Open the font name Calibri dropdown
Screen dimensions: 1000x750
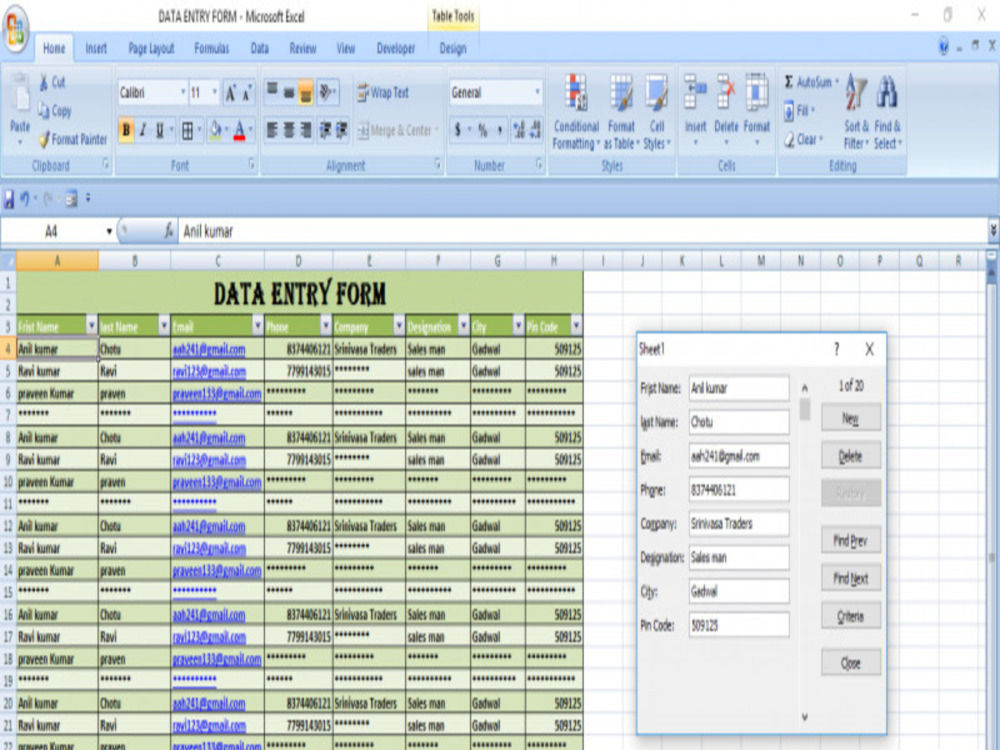coord(183,93)
